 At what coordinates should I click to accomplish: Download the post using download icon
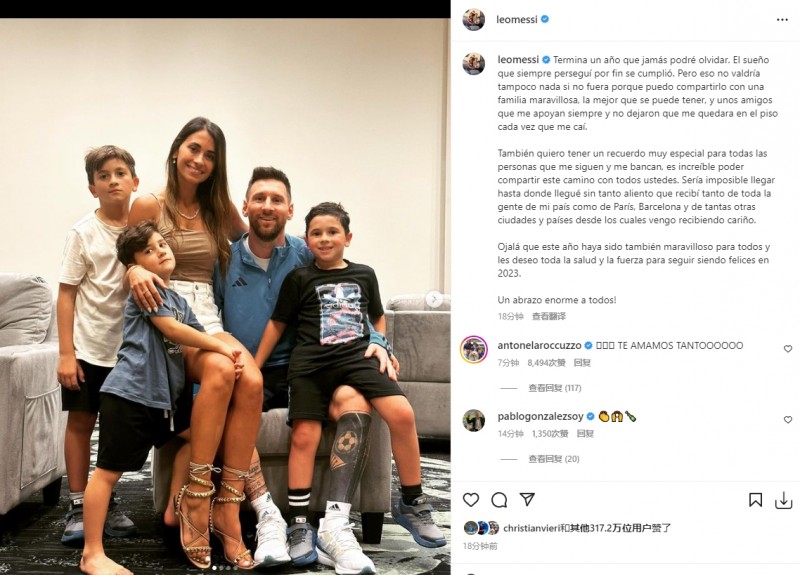click(x=783, y=501)
